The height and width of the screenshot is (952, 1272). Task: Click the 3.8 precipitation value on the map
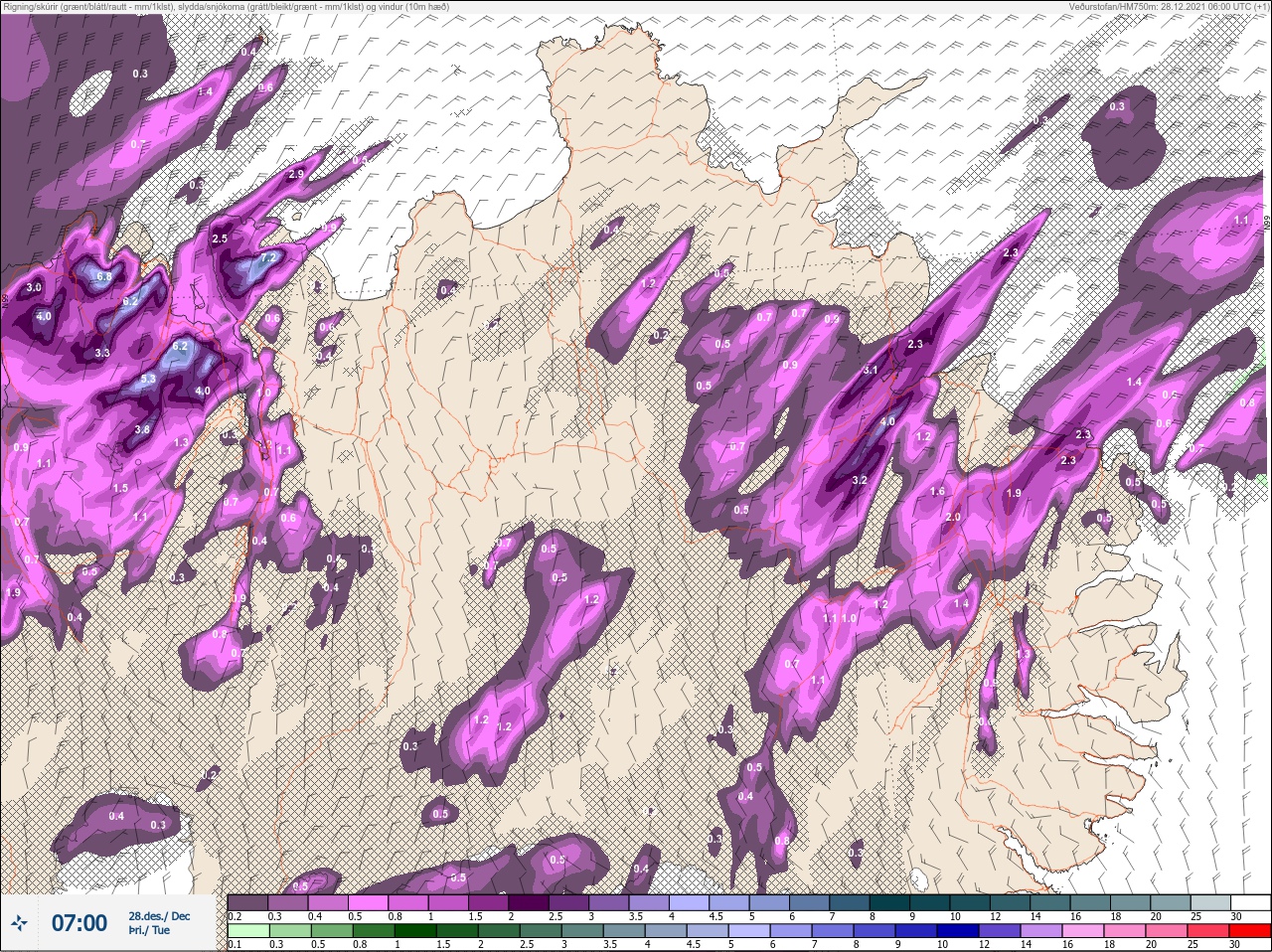pyautogui.click(x=142, y=430)
